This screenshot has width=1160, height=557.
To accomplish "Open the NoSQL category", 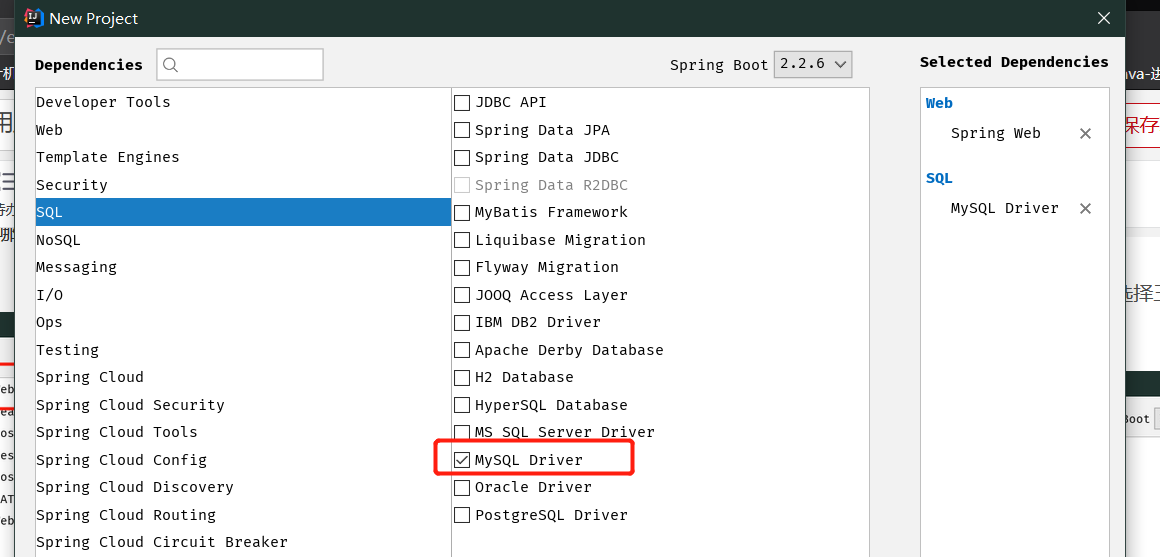I will (243, 240).
